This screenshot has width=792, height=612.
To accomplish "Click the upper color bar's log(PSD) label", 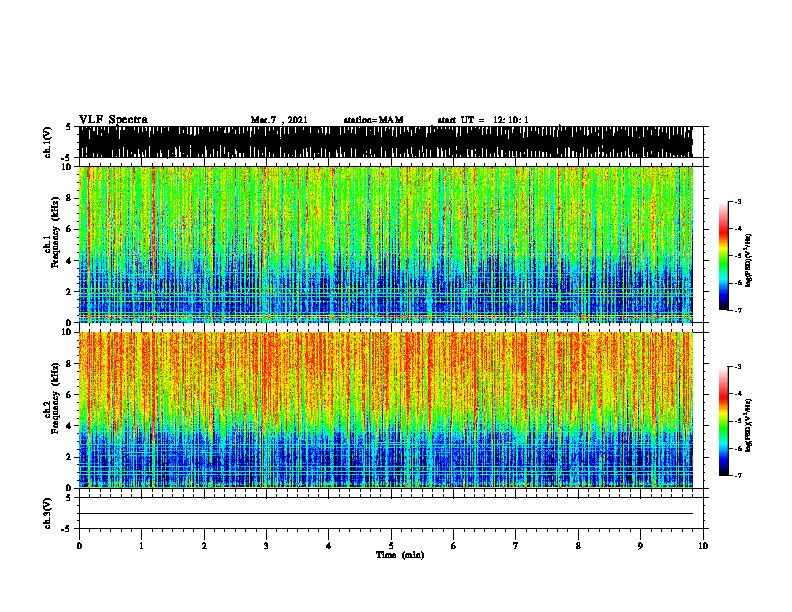I will (x=749, y=260).
